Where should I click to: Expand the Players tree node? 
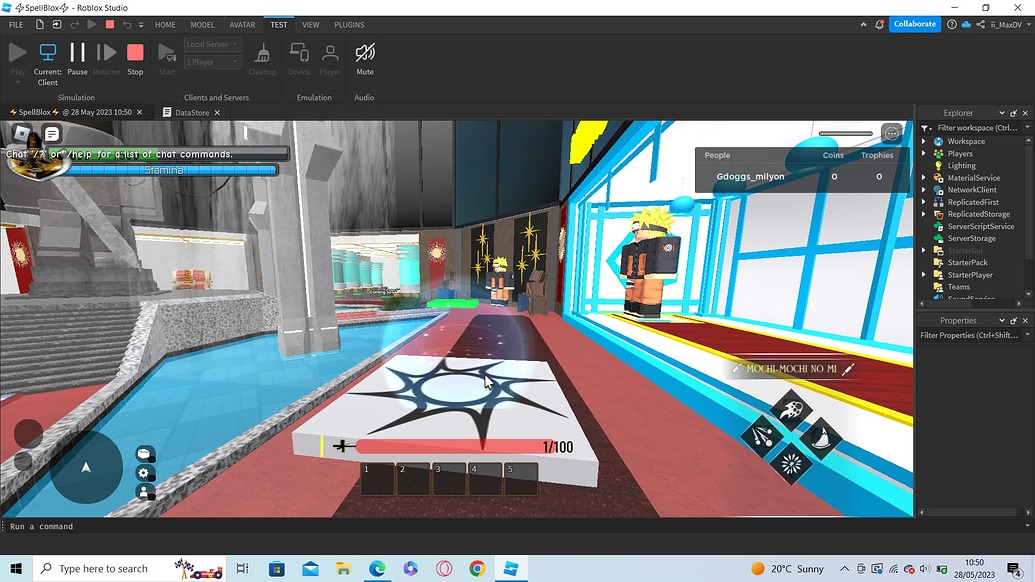(924, 153)
